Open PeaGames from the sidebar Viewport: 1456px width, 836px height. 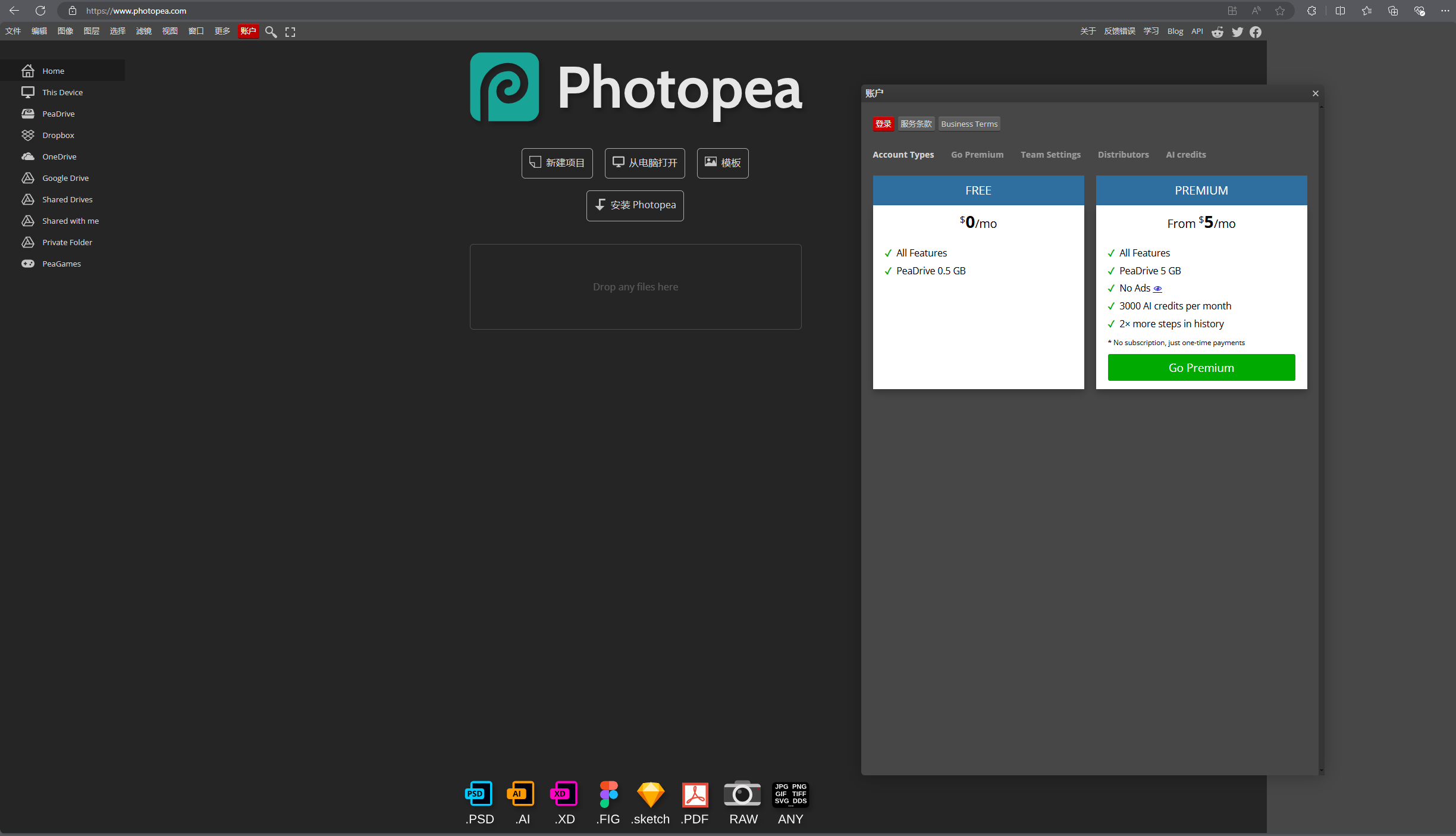61,264
